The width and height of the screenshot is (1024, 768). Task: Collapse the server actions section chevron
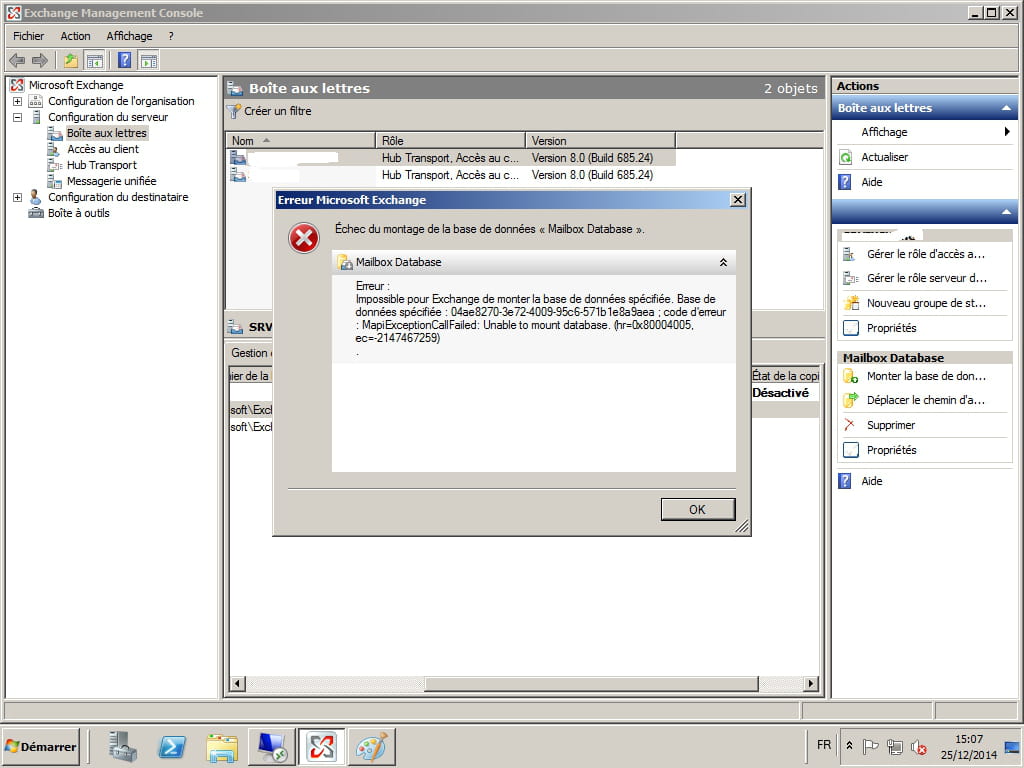[1006, 212]
